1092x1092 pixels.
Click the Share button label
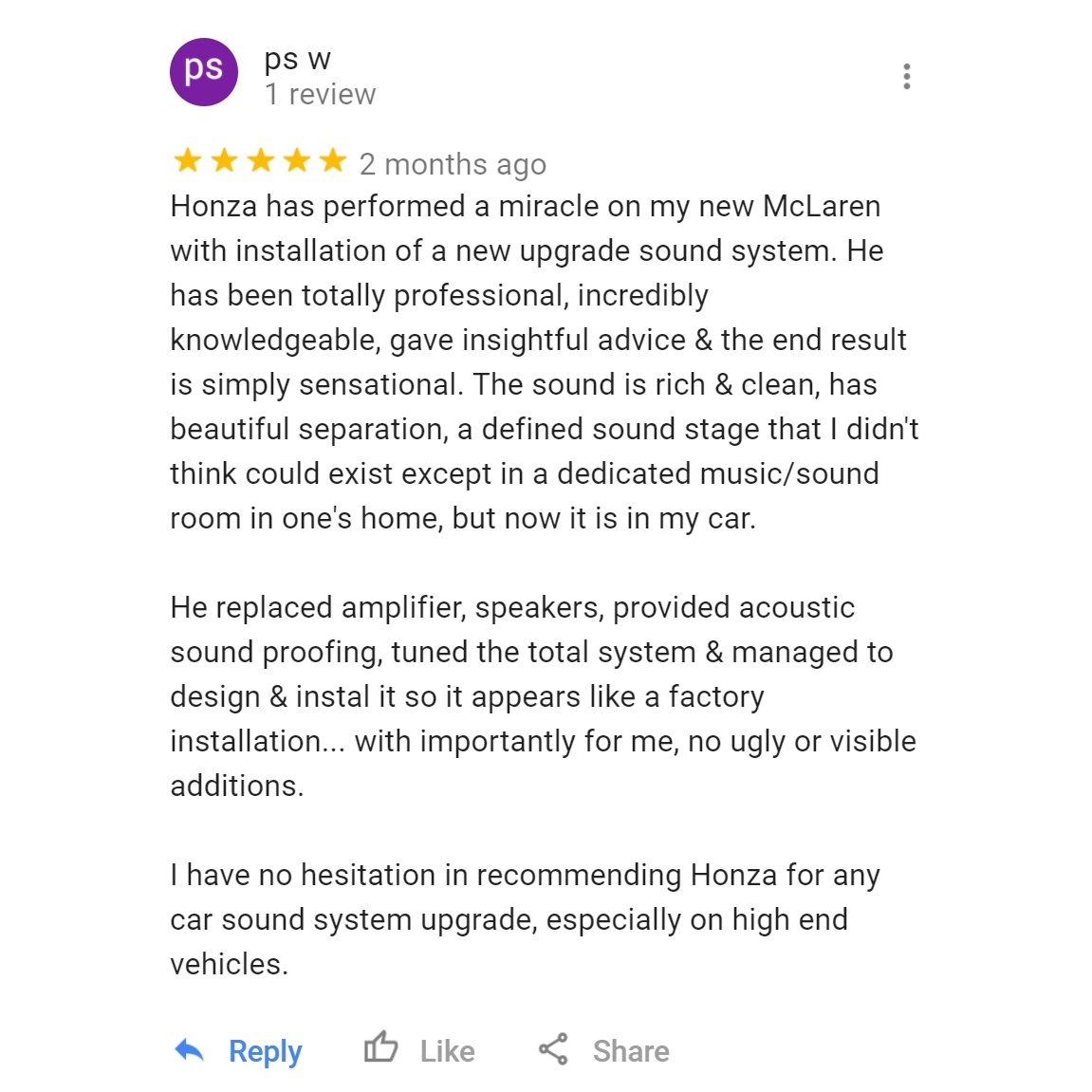pos(631,1051)
